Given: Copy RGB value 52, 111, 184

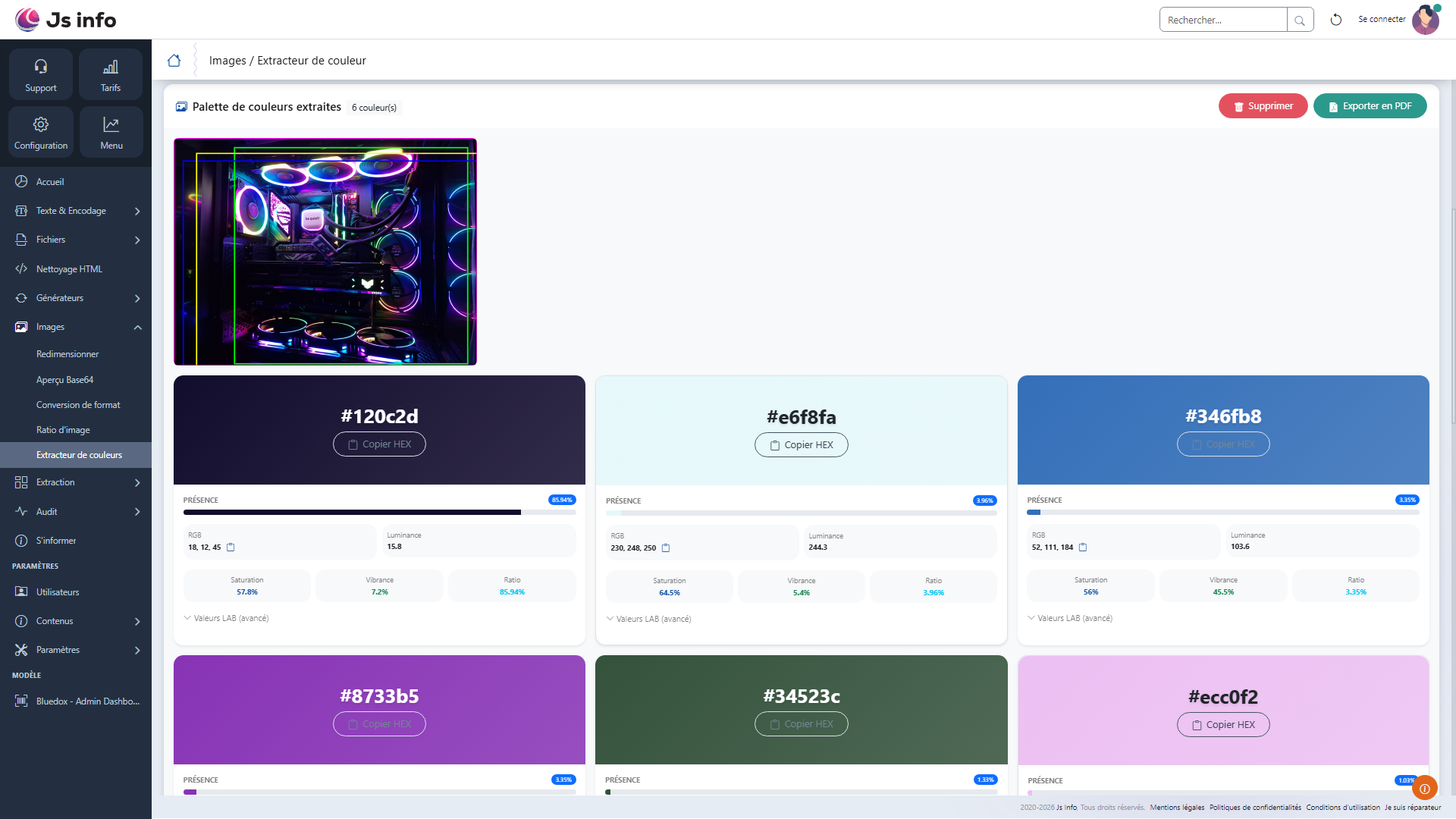Looking at the screenshot, I should [x=1083, y=548].
